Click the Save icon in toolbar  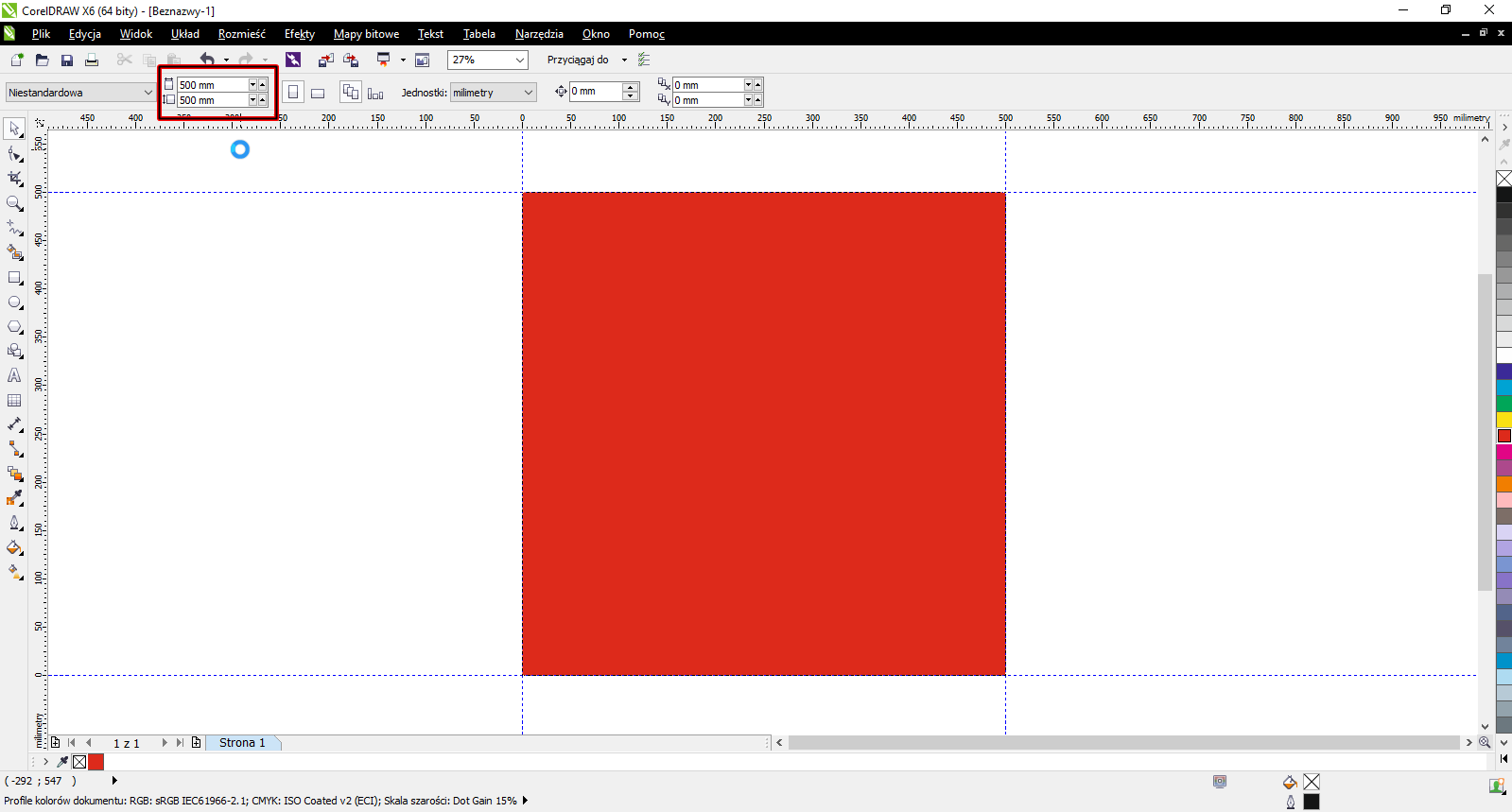pos(67,60)
